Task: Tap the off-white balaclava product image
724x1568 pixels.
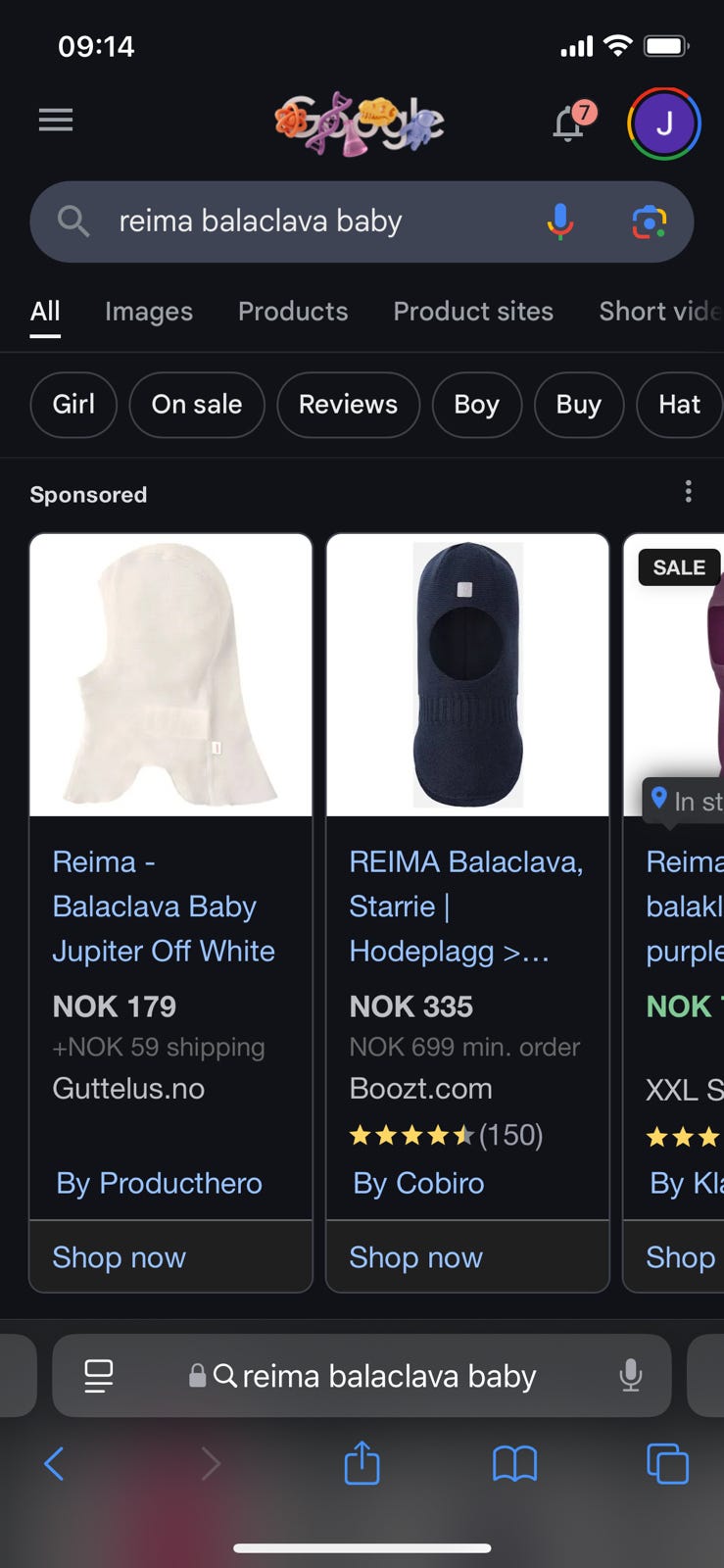Action: [171, 675]
